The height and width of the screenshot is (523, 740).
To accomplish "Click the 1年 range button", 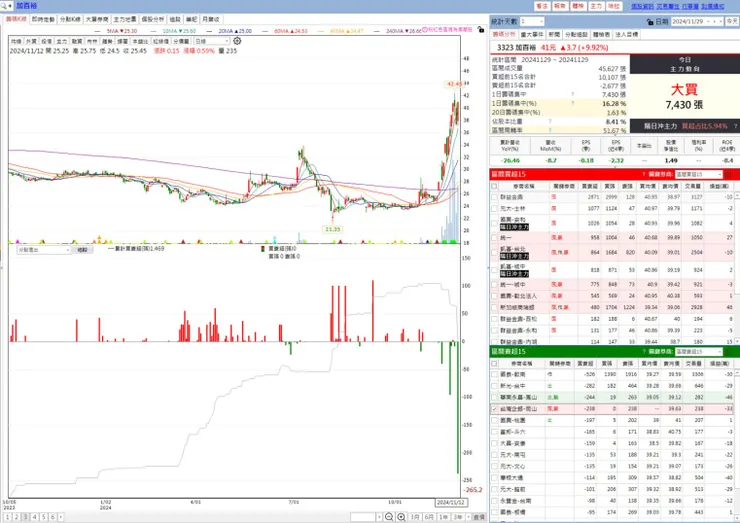I will [x=443, y=517].
